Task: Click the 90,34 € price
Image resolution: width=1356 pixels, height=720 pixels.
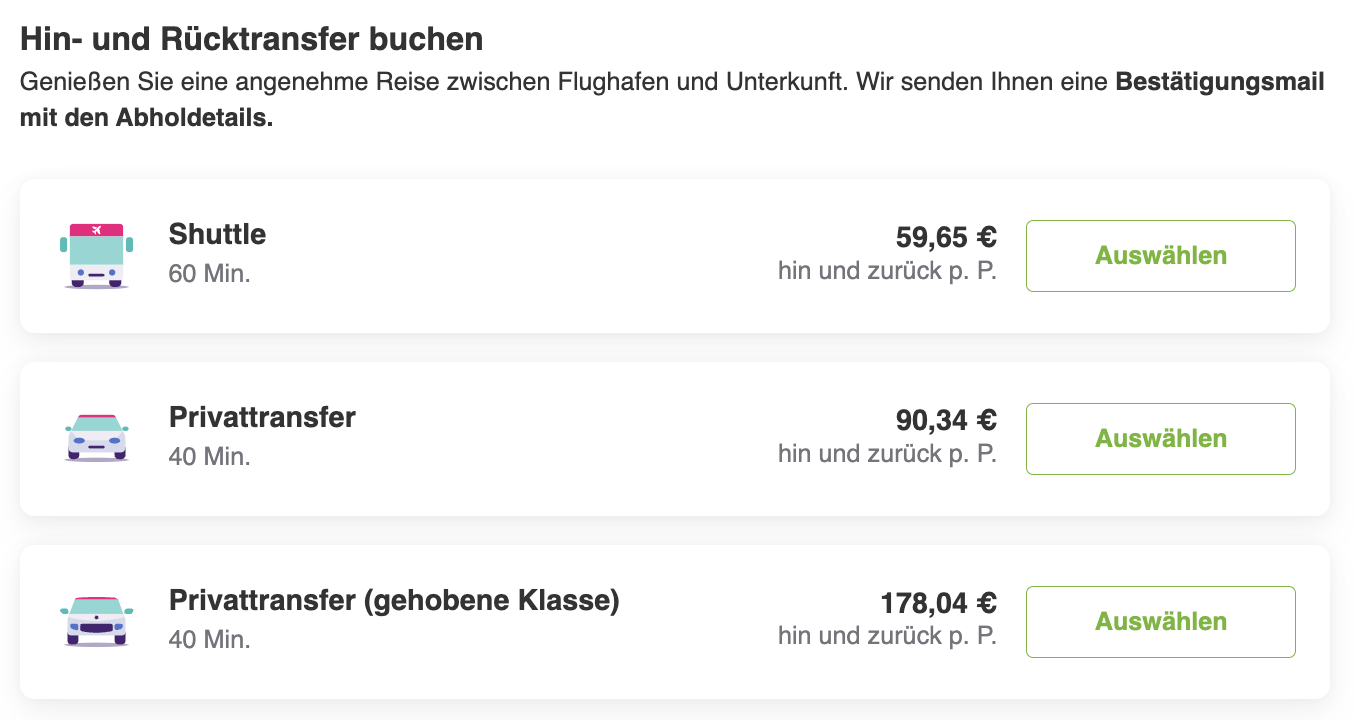Action: 946,420
